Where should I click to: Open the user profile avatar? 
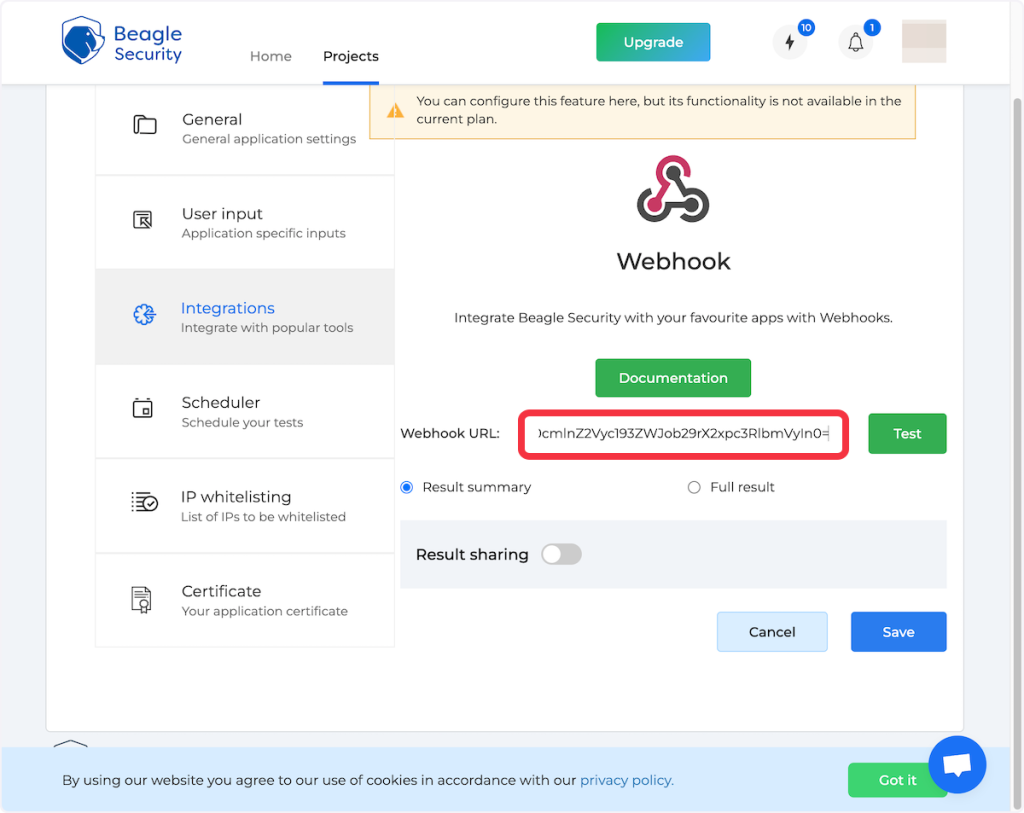point(923,42)
